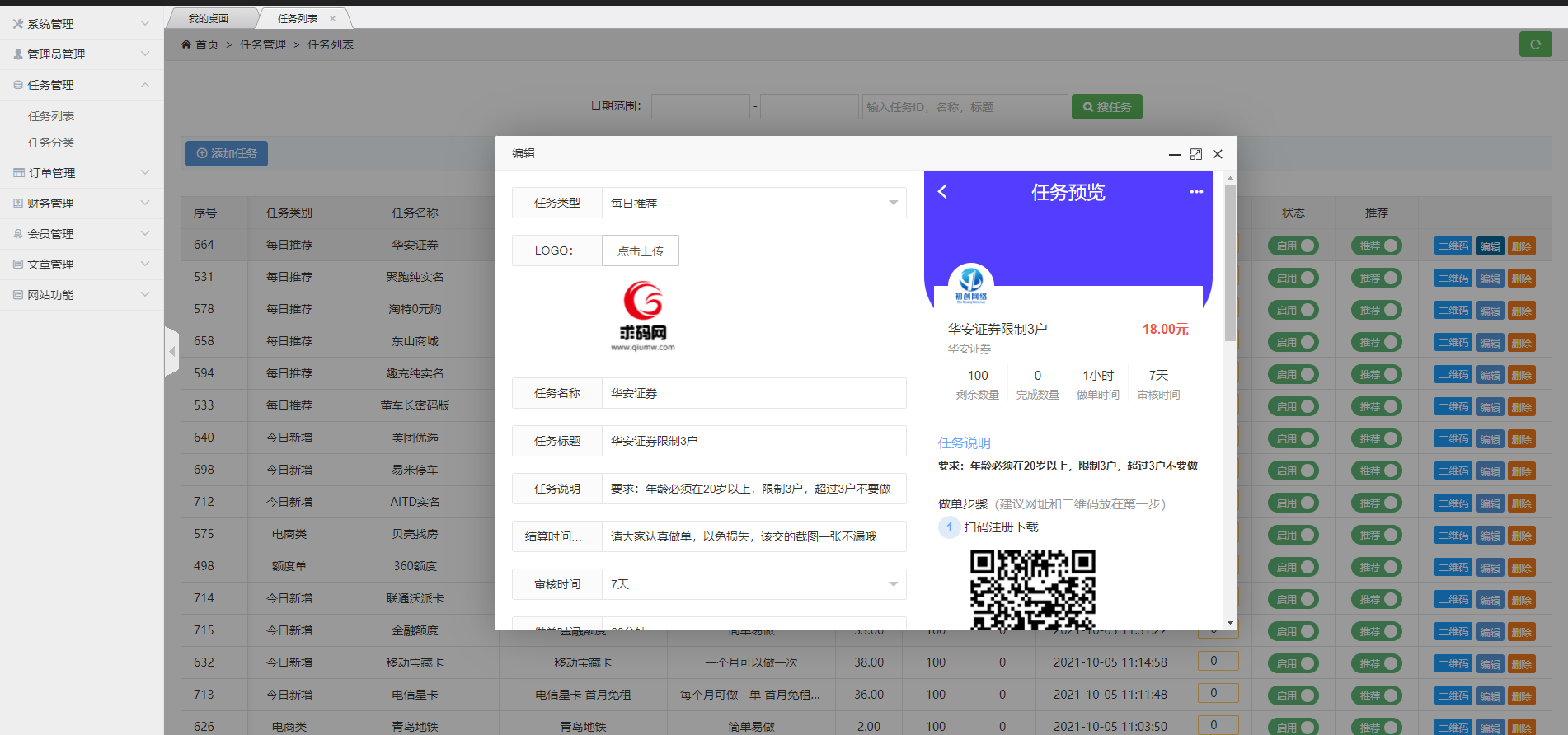This screenshot has width=1568, height=735.
Task: Toggle 启用 switch for row 713
Action: [1293, 695]
